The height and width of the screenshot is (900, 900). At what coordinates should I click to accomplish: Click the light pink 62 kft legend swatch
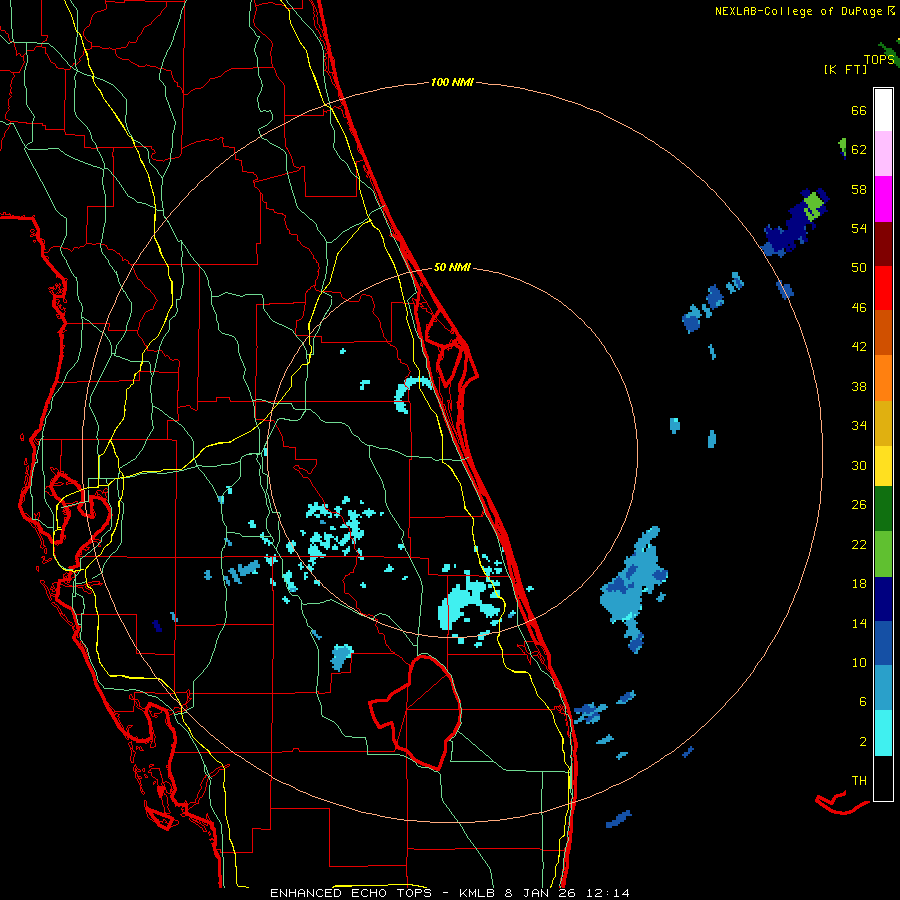(883, 153)
